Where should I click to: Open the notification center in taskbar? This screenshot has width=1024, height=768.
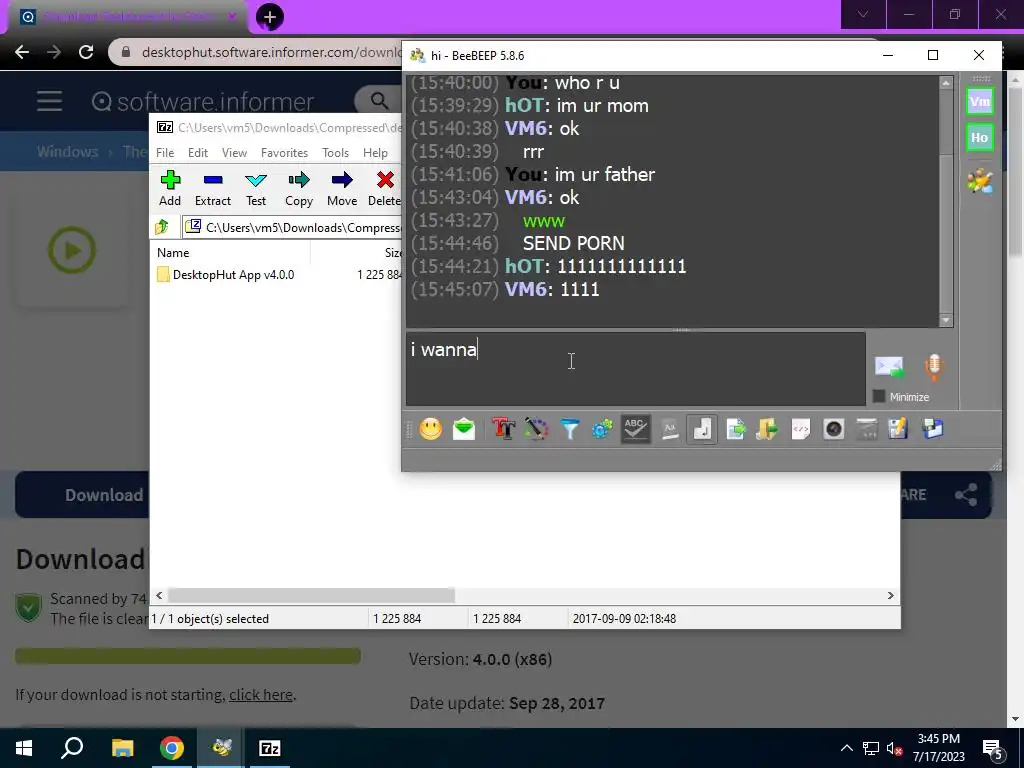click(993, 748)
